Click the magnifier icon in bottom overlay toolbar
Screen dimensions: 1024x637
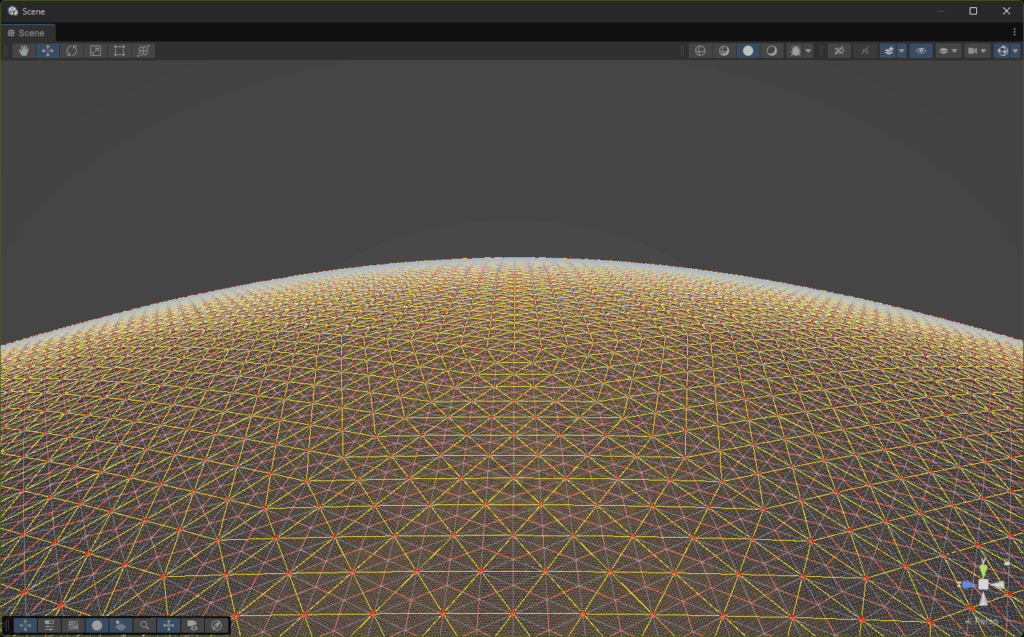coord(145,625)
